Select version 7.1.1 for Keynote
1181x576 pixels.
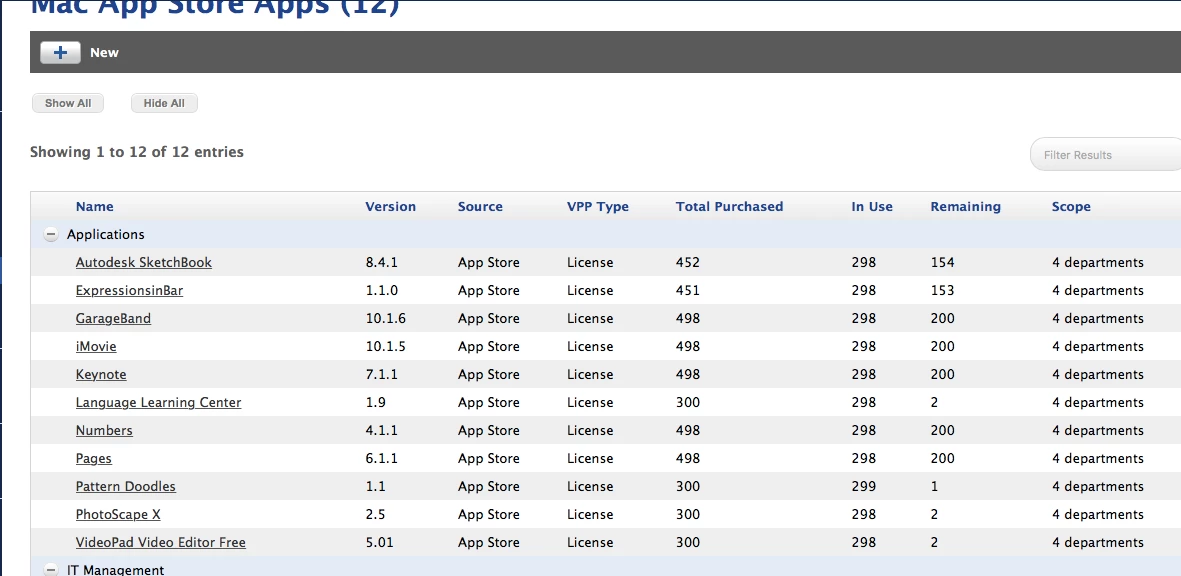(381, 374)
